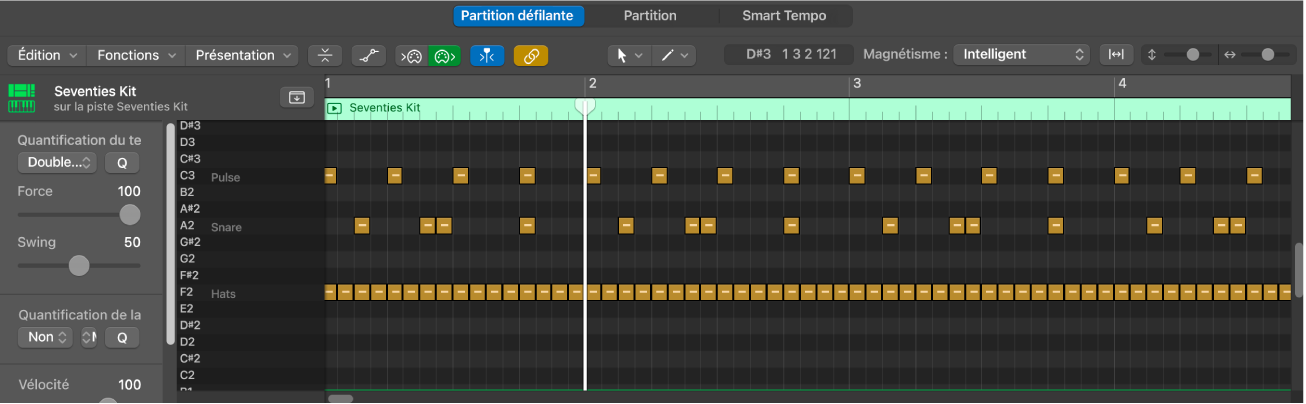Viewport: 1306px width, 404px height.
Task: Click the collapse mode icon in toolbar
Action: point(324,56)
